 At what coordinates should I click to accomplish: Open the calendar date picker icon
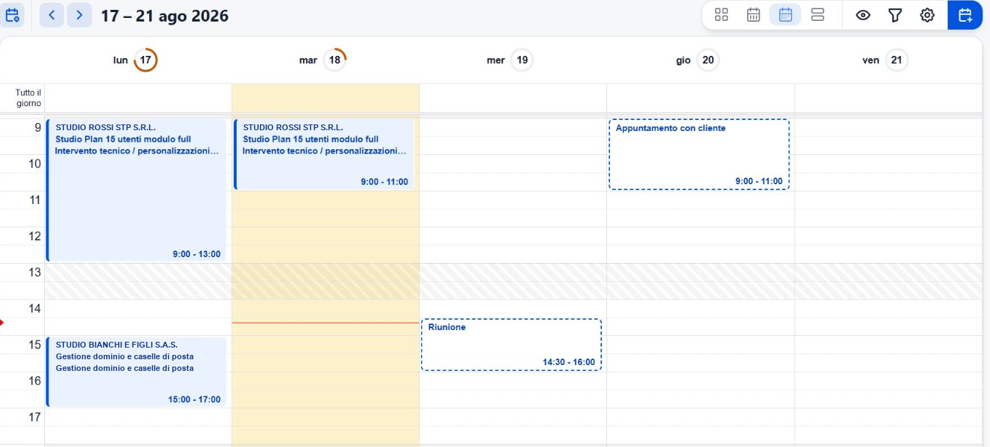coord(12,15)
